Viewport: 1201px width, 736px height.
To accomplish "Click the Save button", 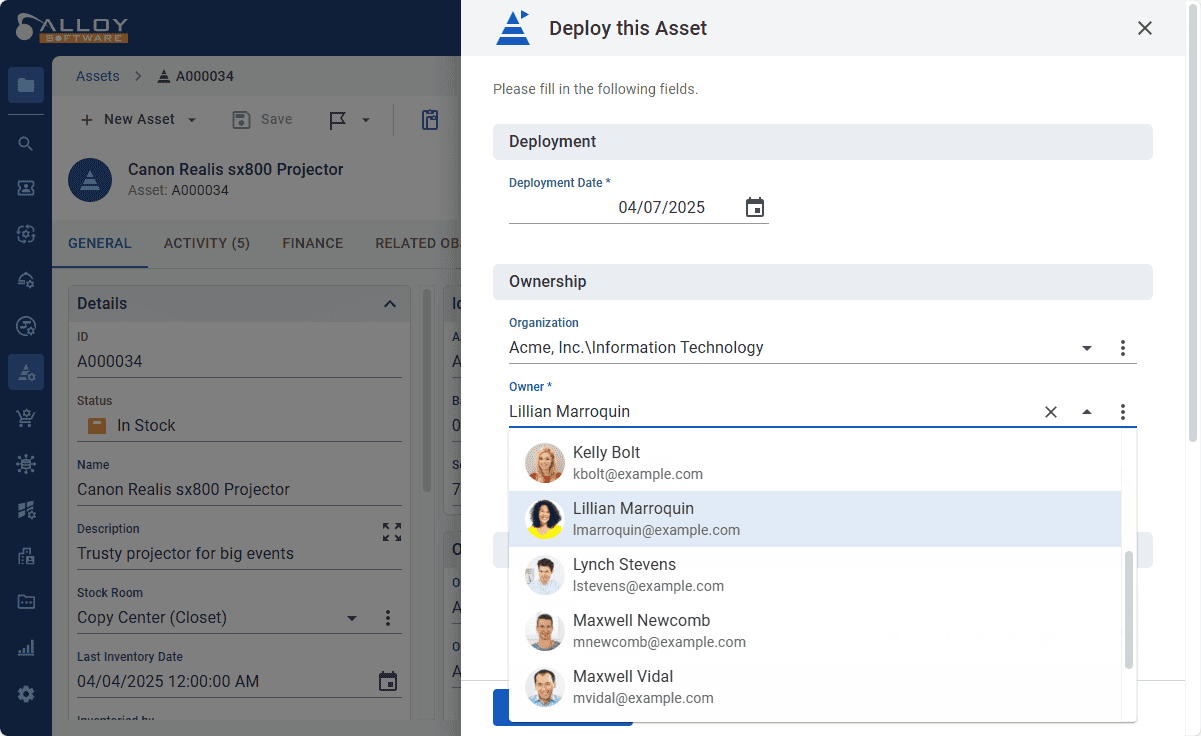I will tap(263, 119).
